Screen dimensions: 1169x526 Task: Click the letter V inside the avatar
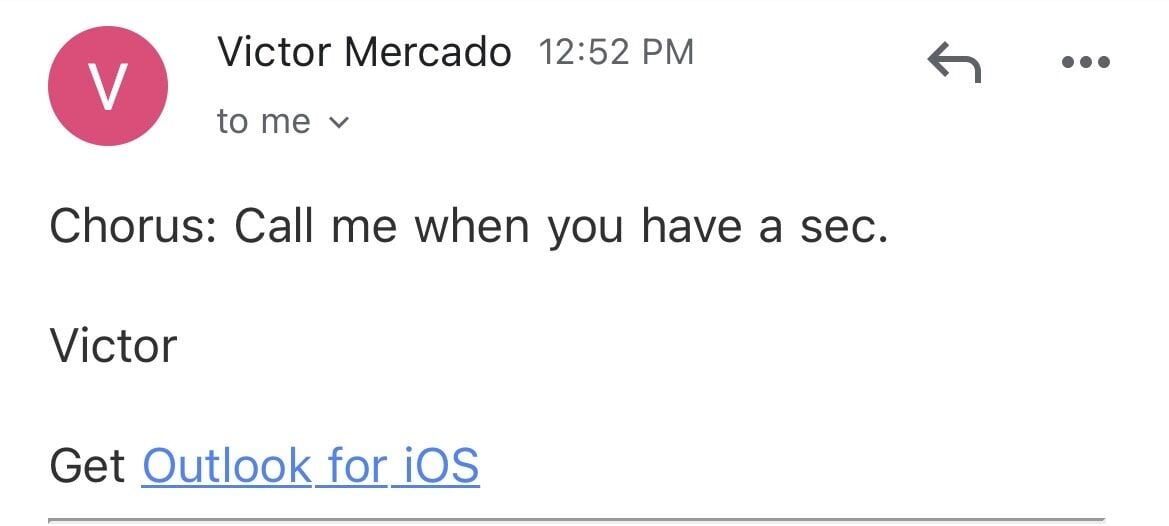[108, 87]
